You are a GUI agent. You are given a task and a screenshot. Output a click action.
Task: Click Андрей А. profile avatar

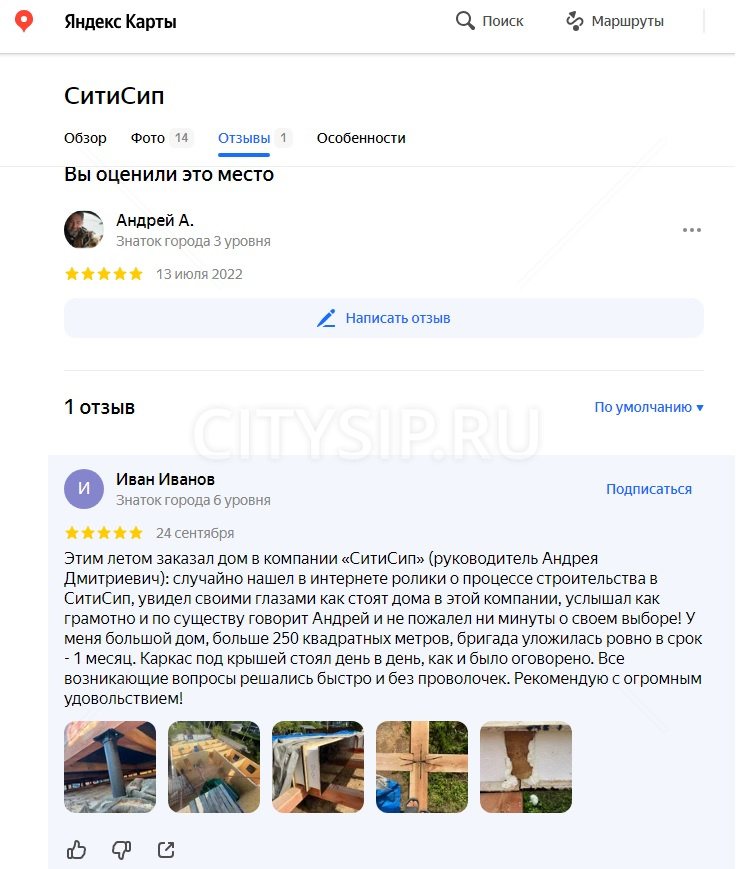click(x=84, y=229)
